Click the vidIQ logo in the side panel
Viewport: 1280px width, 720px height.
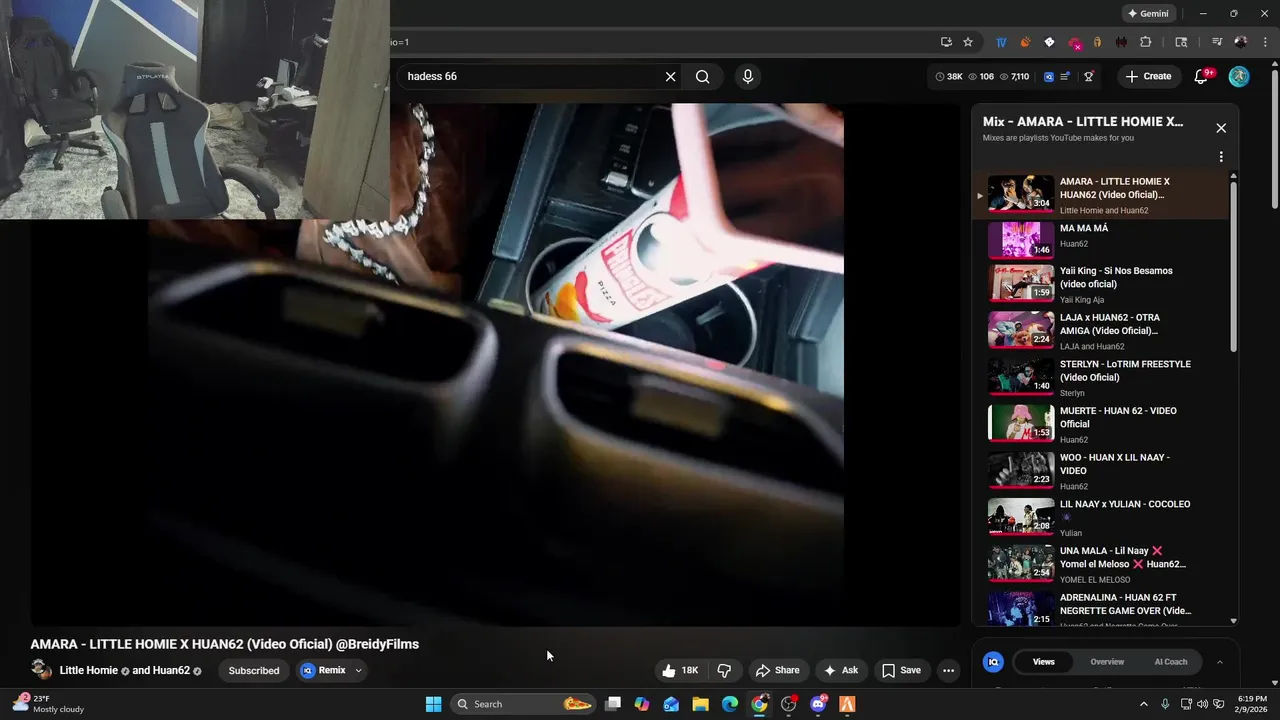tap(993, 662)
